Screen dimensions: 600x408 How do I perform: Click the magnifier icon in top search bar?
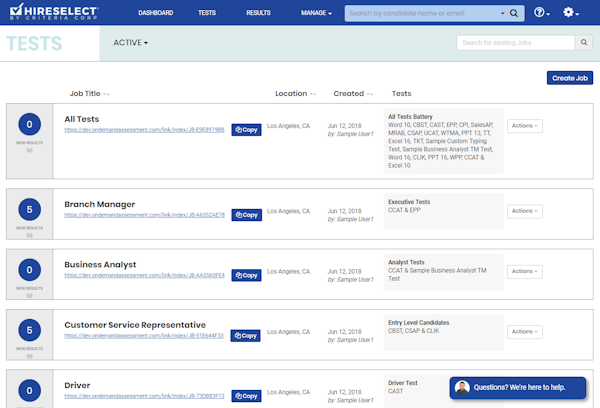click(x=513, y=14)
